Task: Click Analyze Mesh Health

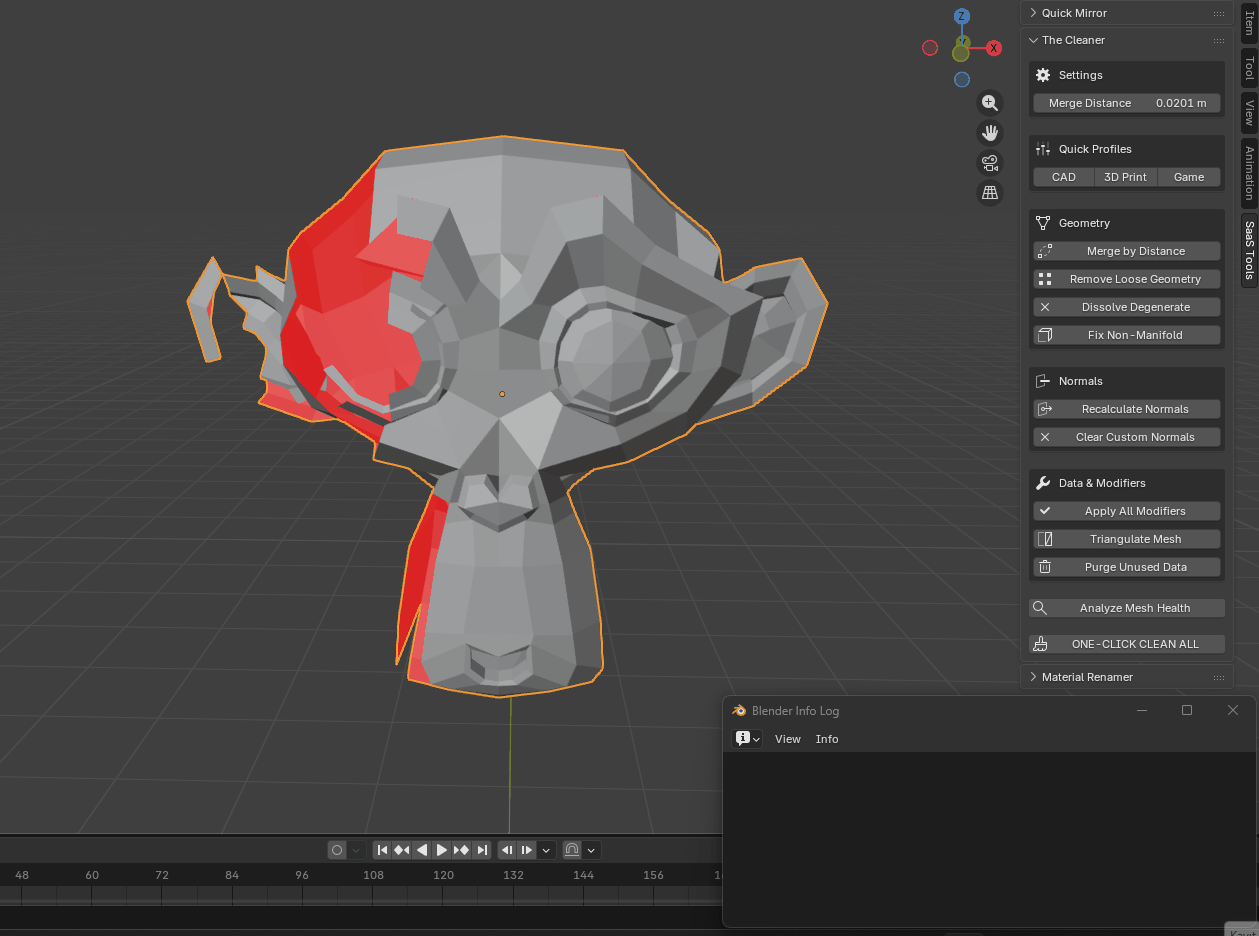Action: (1127, 608)
